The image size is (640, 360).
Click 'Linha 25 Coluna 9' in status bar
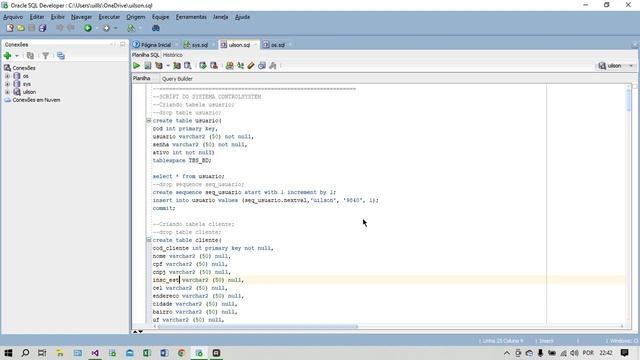(502, 341)
